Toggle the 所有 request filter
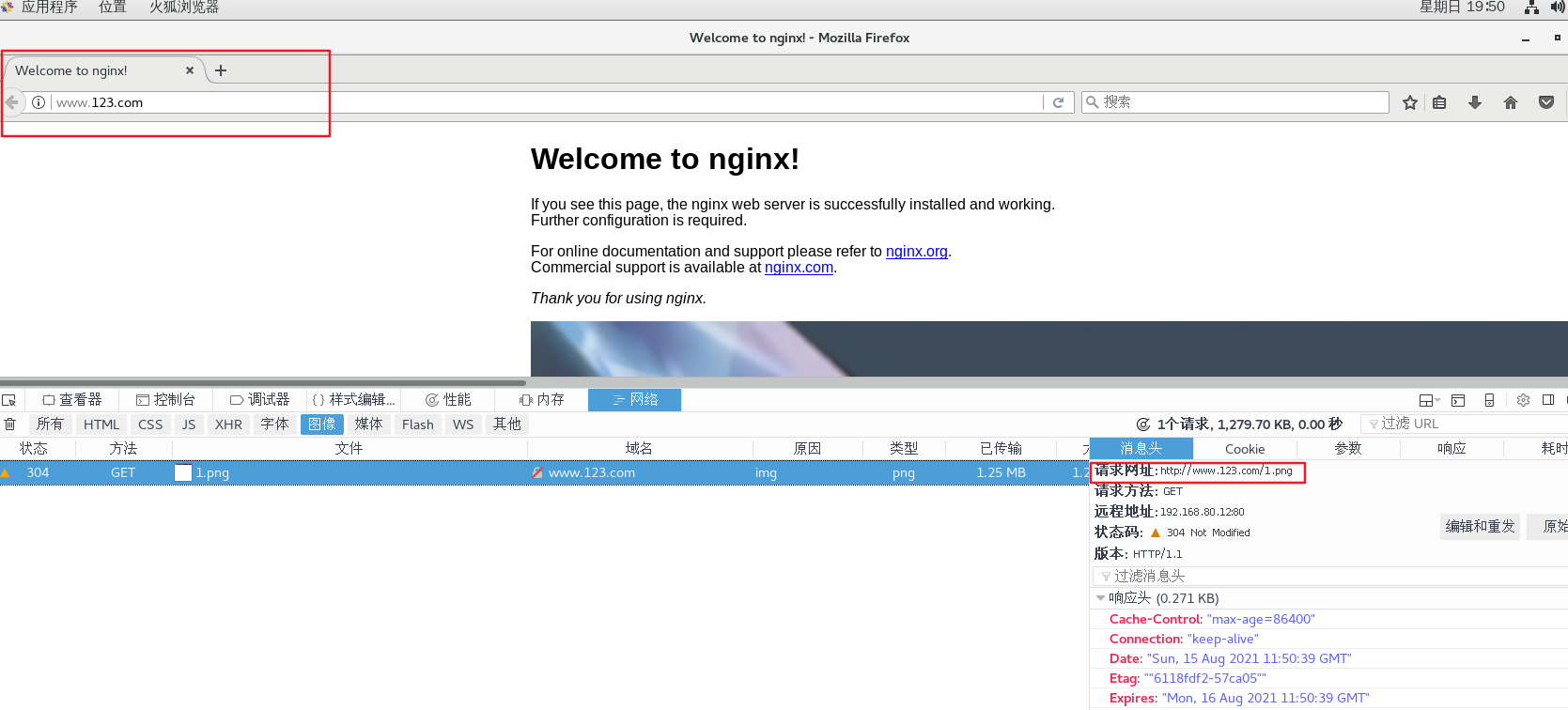The width and height of the screenshot is (1568, 710). click(x=50, y=424)
